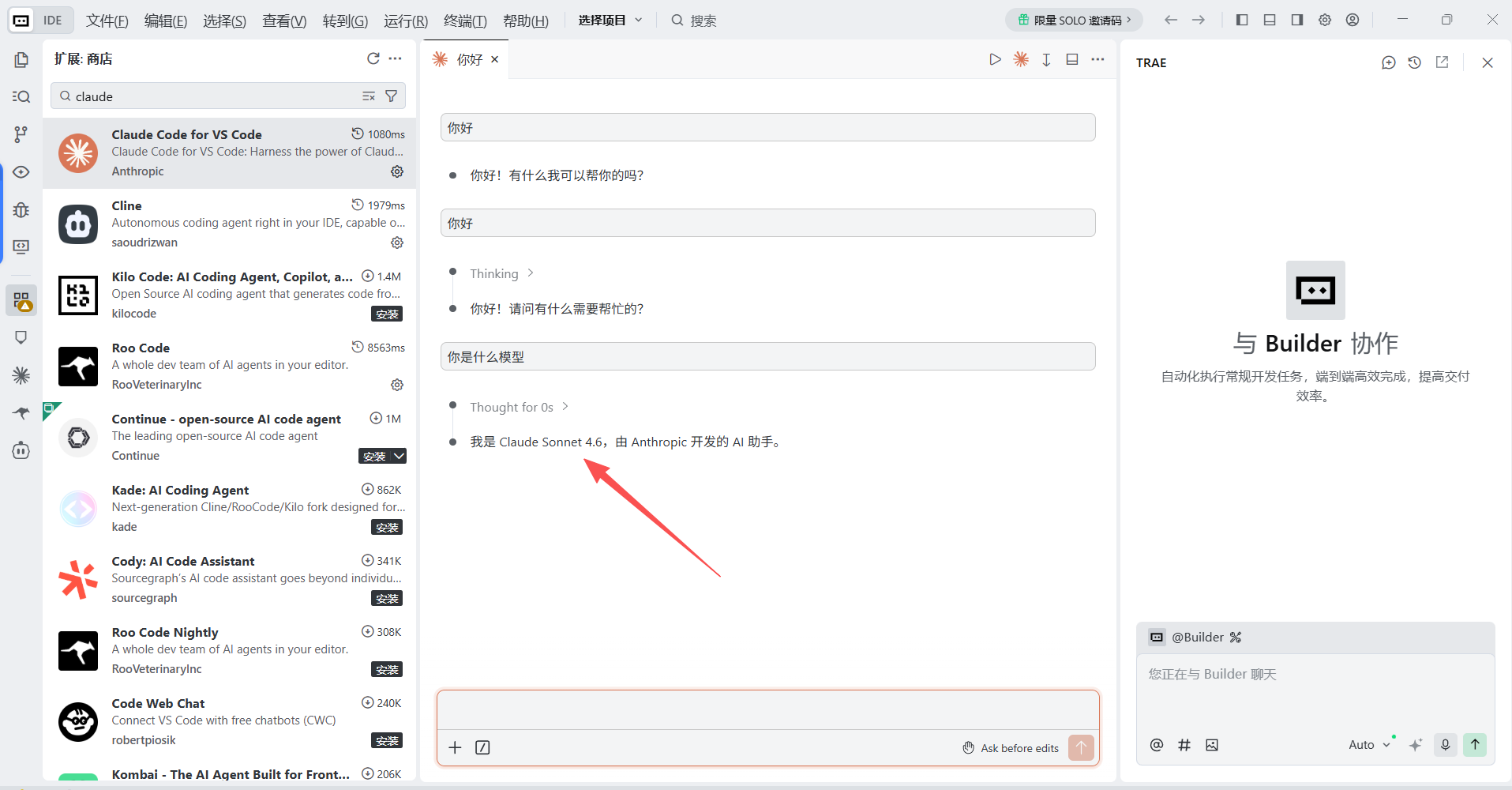Open the Roo Code kangaroo icon in sidebar
The width and height of the screenshot is (1512, 790).
click(21, 413)
